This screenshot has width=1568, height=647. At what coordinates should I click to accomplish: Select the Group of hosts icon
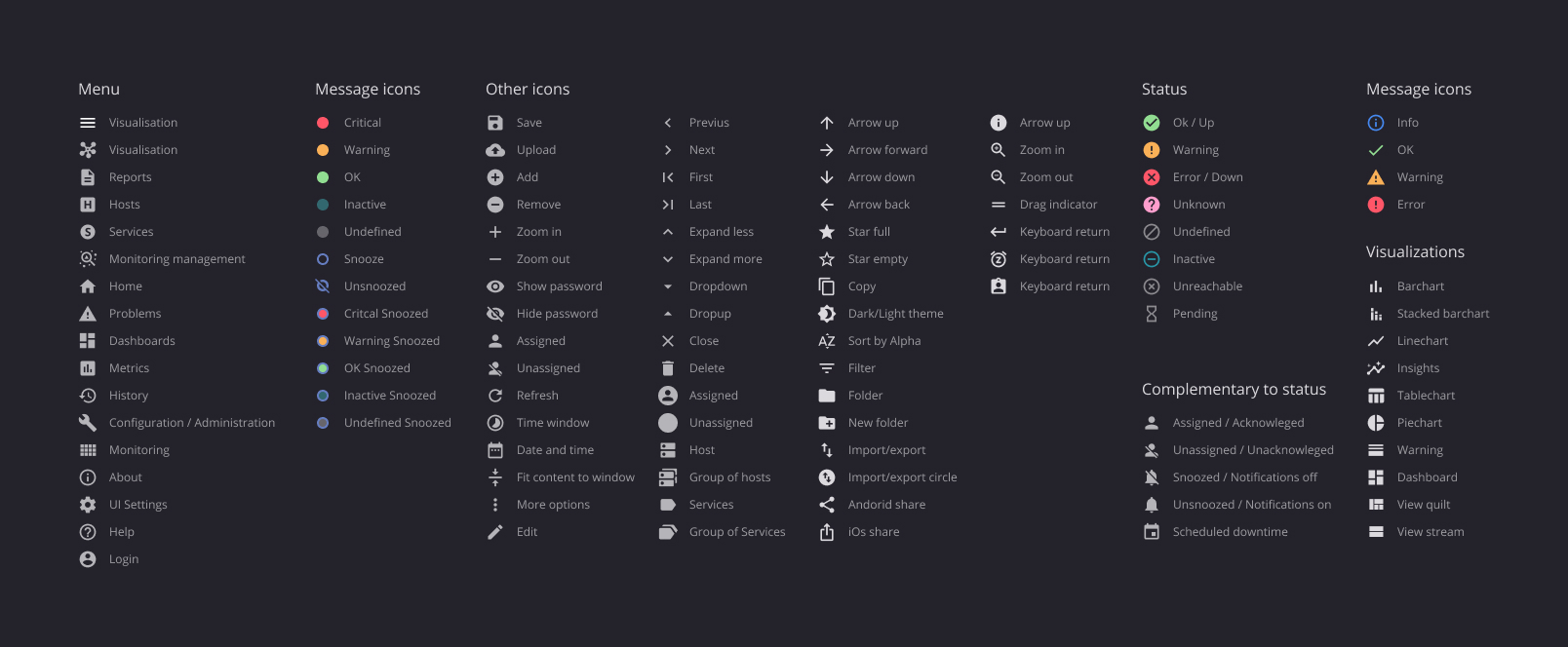pyautogui.click(x=668, y=477)
